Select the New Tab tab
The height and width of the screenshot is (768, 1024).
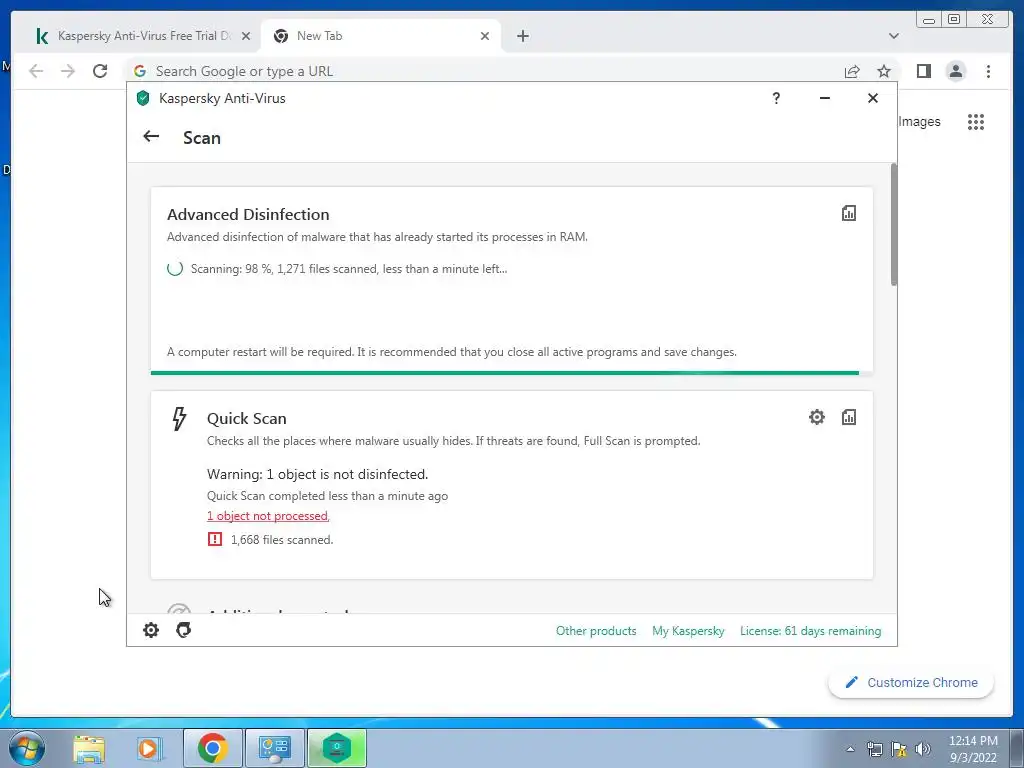(x=380, y=36)
